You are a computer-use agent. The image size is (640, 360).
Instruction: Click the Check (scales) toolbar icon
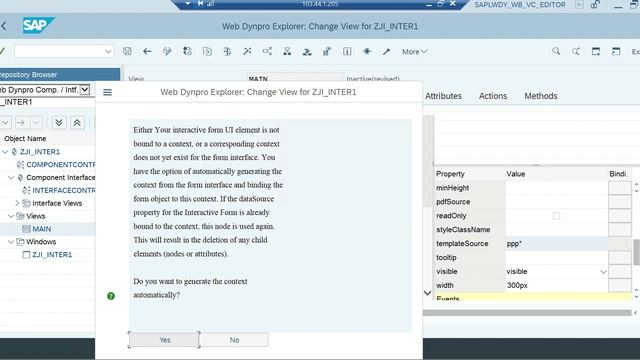(x=227, y=51)
